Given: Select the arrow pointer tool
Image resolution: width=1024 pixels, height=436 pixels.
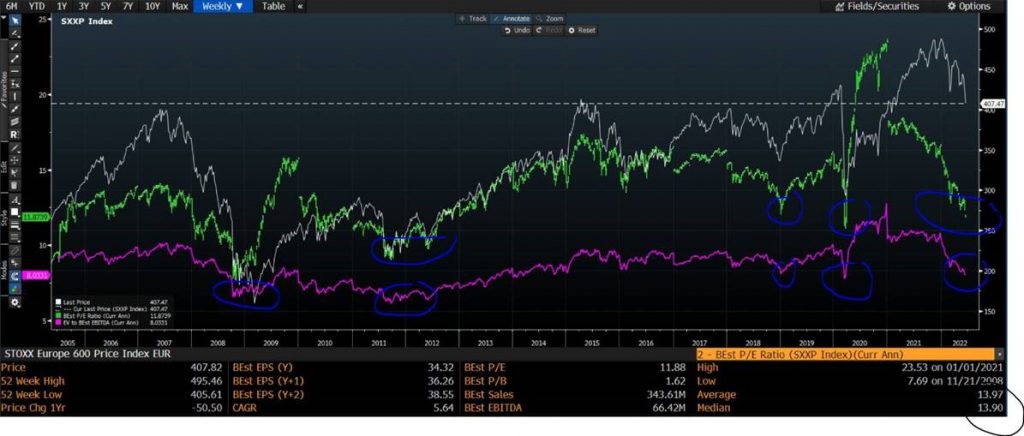Looking at the screenshot, I should click(15, 18).
